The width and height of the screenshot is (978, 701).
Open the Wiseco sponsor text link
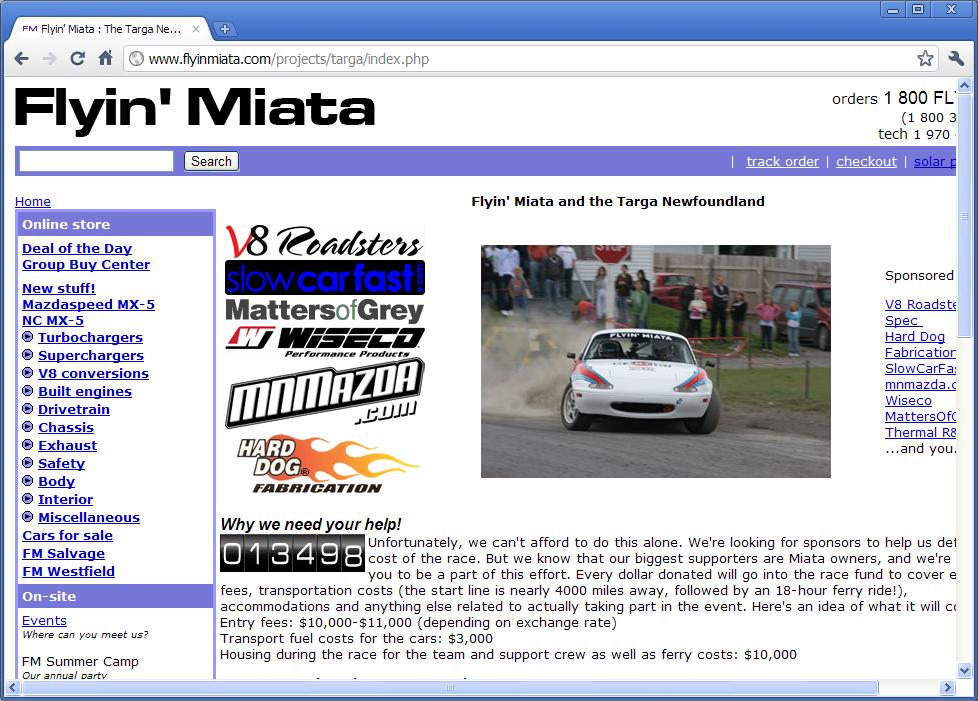click(x=908, y=401)
